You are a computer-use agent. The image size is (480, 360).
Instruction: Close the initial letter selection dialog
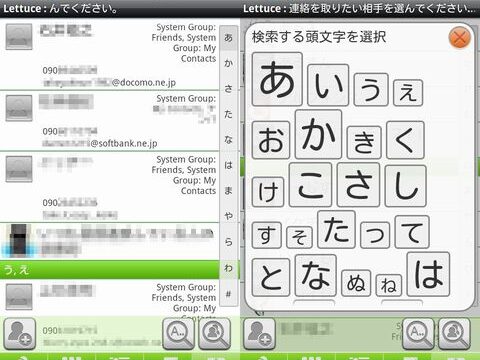460,37
